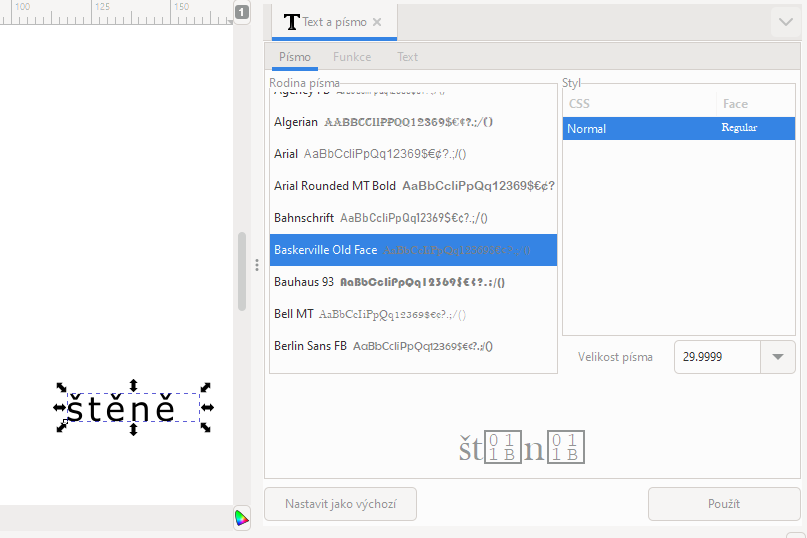The width and height of the screenshot is (807, 538).
Task: Click top-middle scale handle of selection
Action: pos(133,386)
